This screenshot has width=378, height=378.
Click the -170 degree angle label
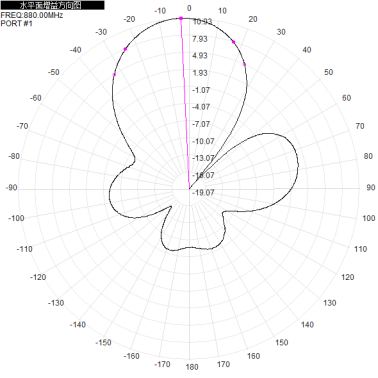point(162,364)
